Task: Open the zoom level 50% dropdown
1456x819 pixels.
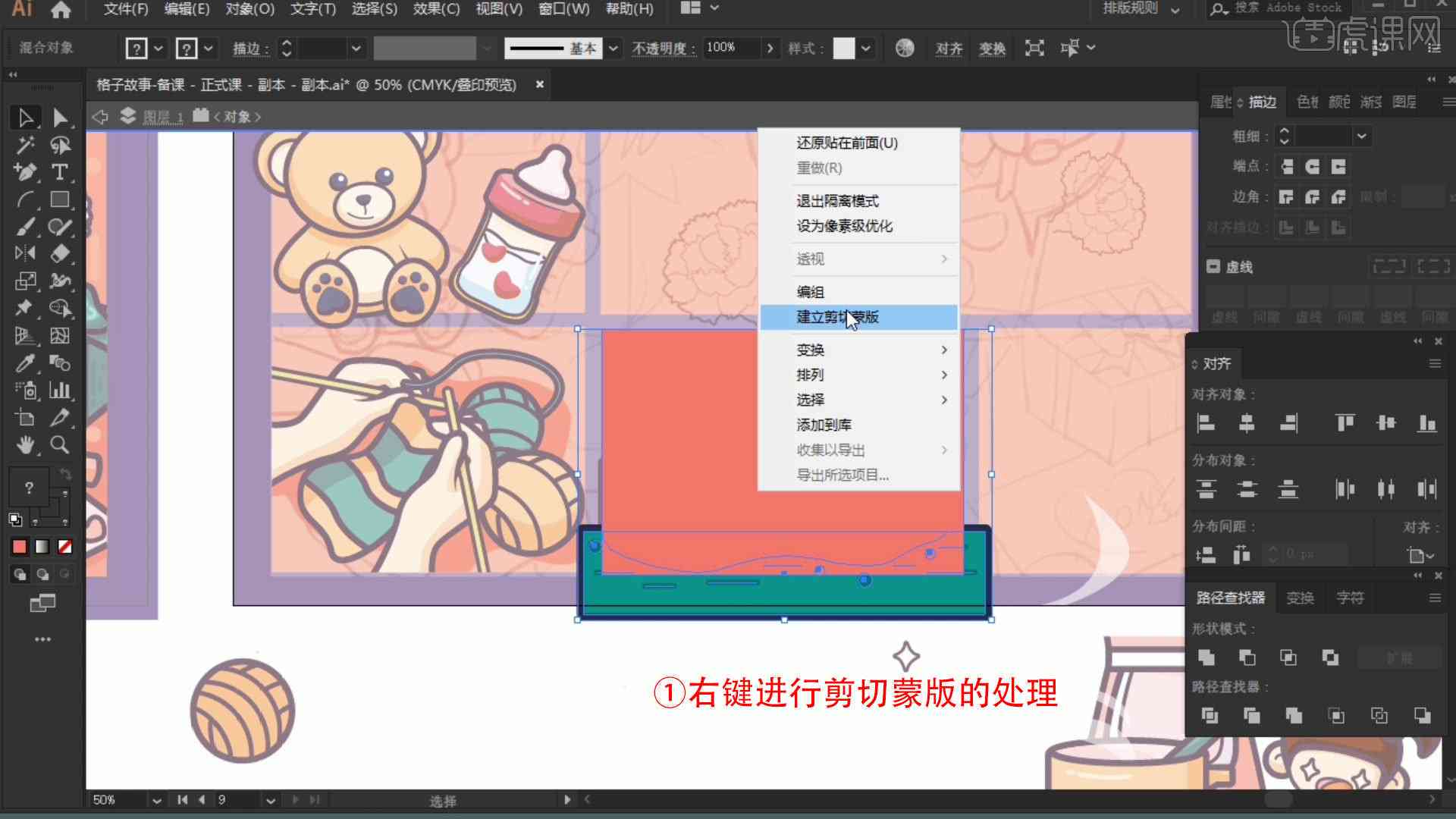Action: [x=156, y=800]
